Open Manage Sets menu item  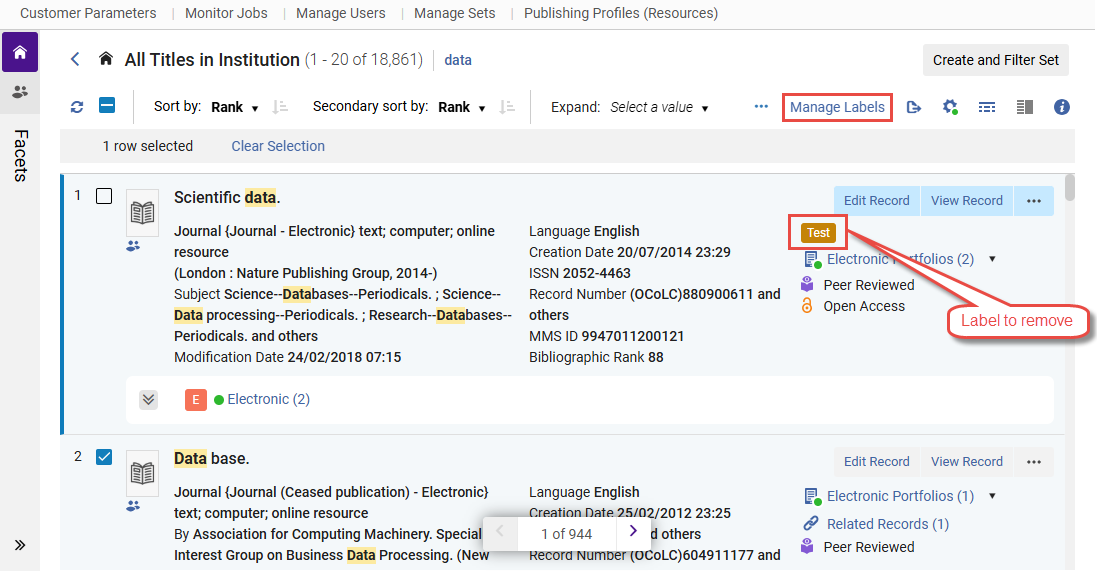point(455,13)
